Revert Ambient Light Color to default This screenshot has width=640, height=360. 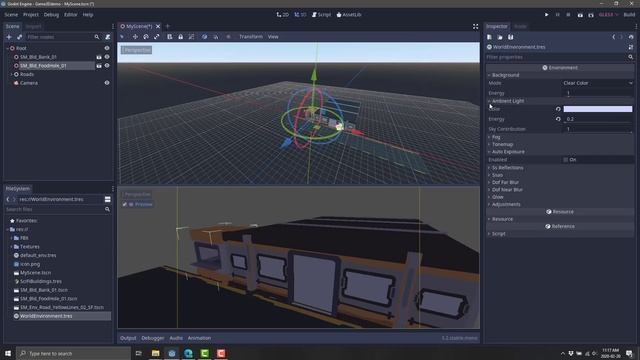click(558, 109)
